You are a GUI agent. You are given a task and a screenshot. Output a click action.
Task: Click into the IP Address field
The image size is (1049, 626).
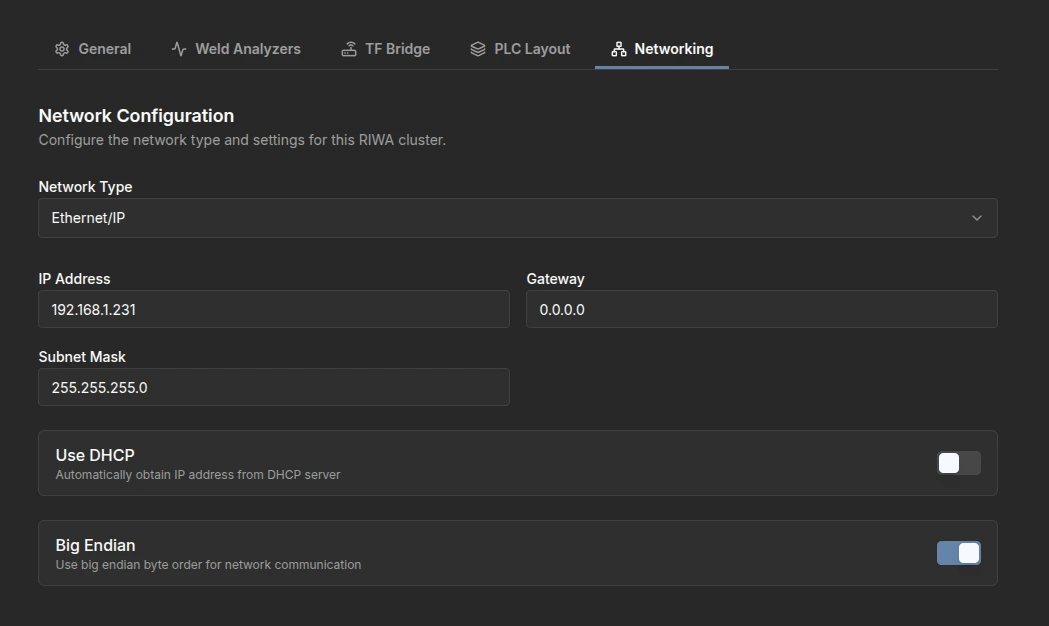pyautogui.click(x=274, y=309)
